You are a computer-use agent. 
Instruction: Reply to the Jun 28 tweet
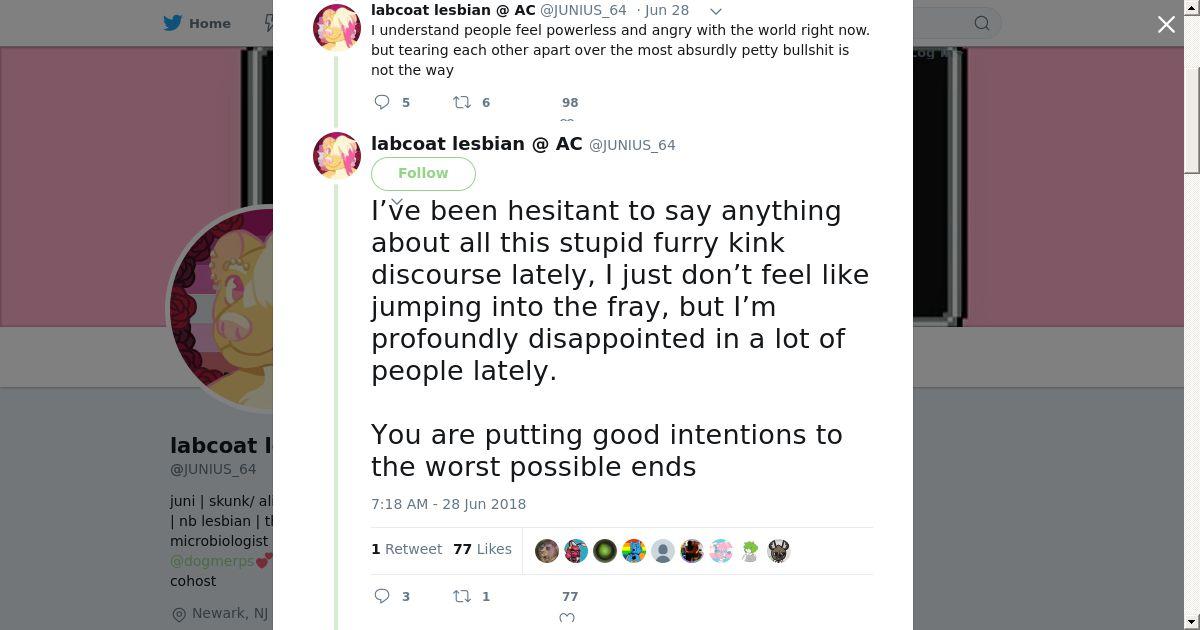[382, 102]
